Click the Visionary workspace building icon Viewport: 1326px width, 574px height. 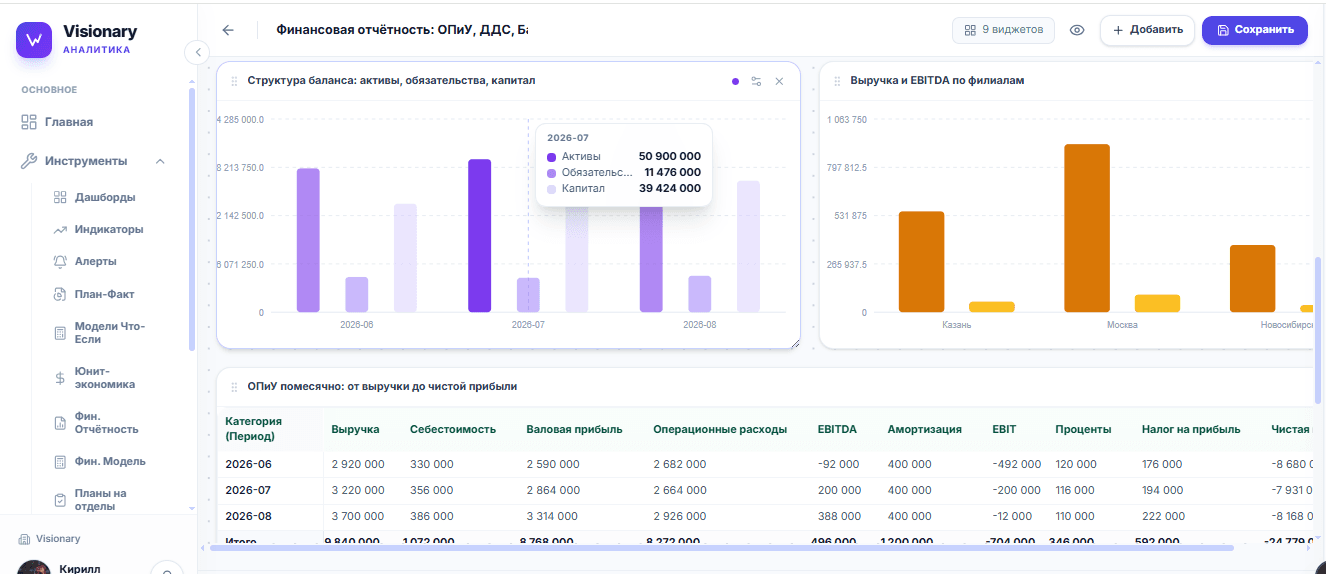click(x=24, y=538)
